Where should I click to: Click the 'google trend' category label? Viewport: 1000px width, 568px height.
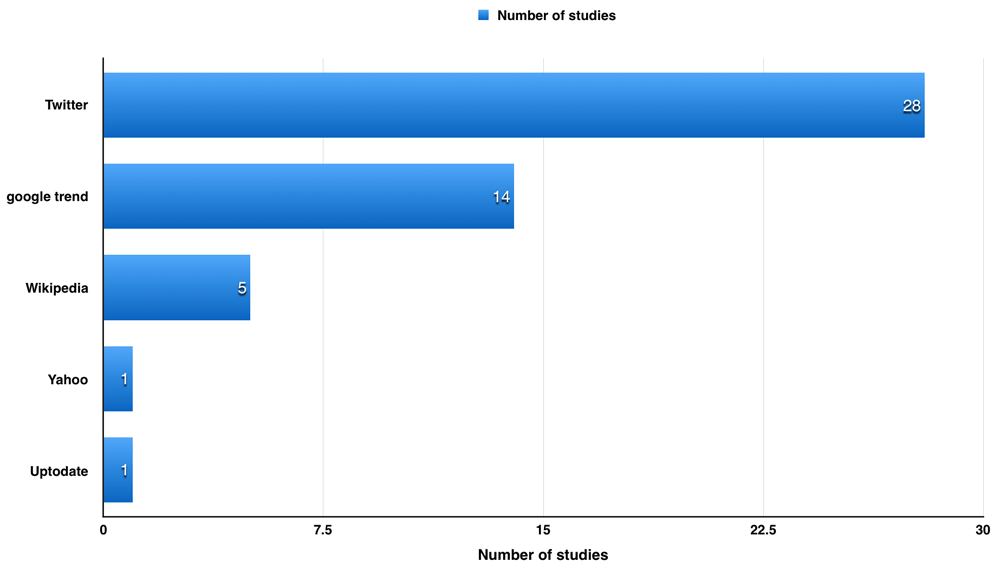click(47, 197)
